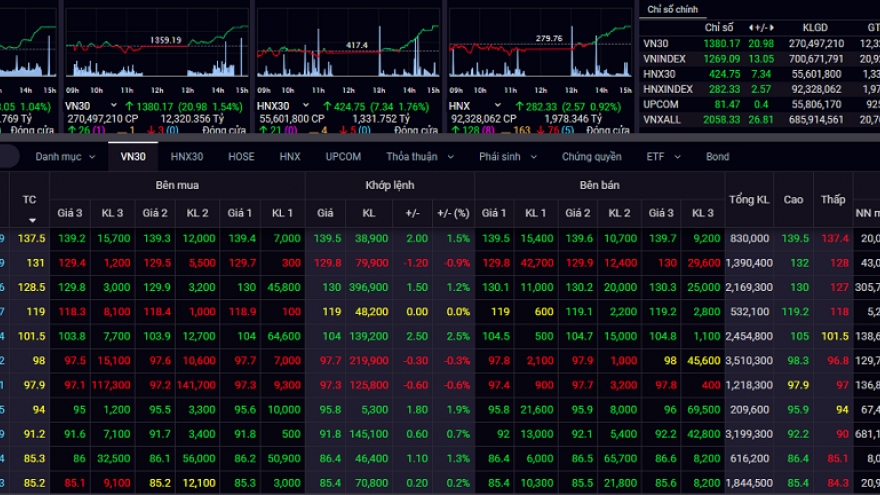Click UPCOM row in Chỉ số chính
The height and width of the screenshot is (495, 880).
pyautogui.click(x=760, y=104)
